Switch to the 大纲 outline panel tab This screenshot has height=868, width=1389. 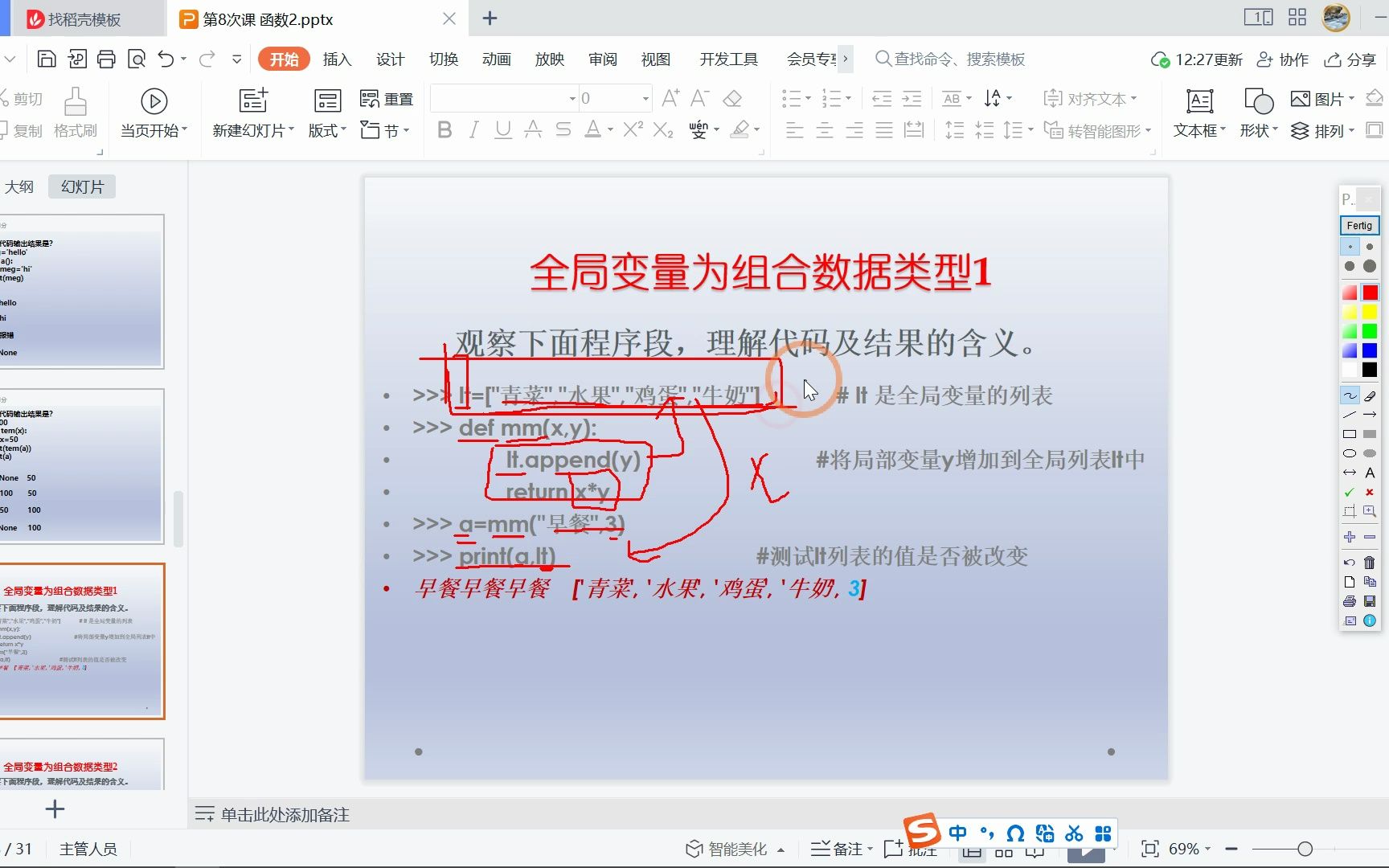(20, 186)
